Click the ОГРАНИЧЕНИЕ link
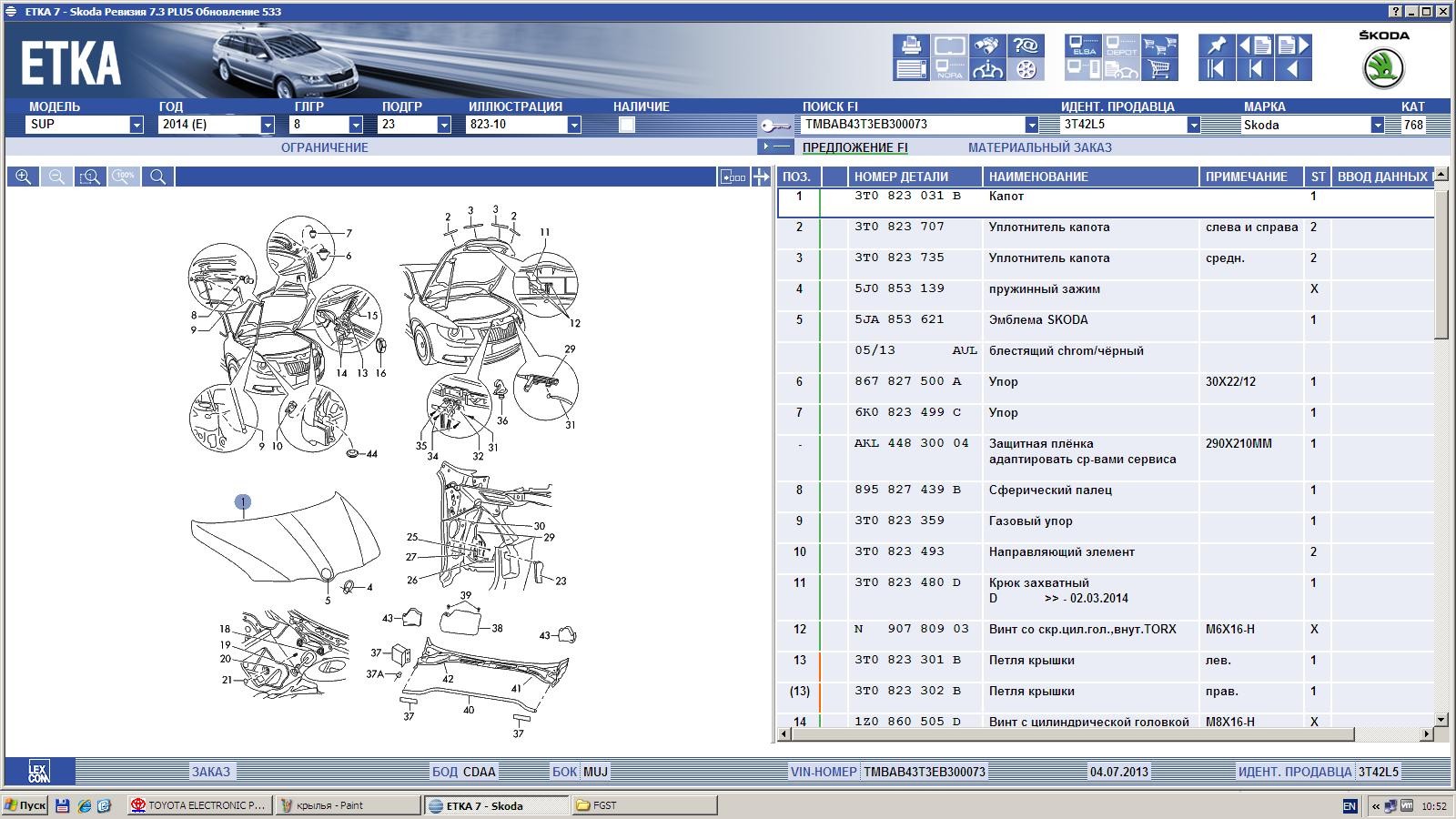Viewport: 1456px width, 819px height. click(324, 147)
